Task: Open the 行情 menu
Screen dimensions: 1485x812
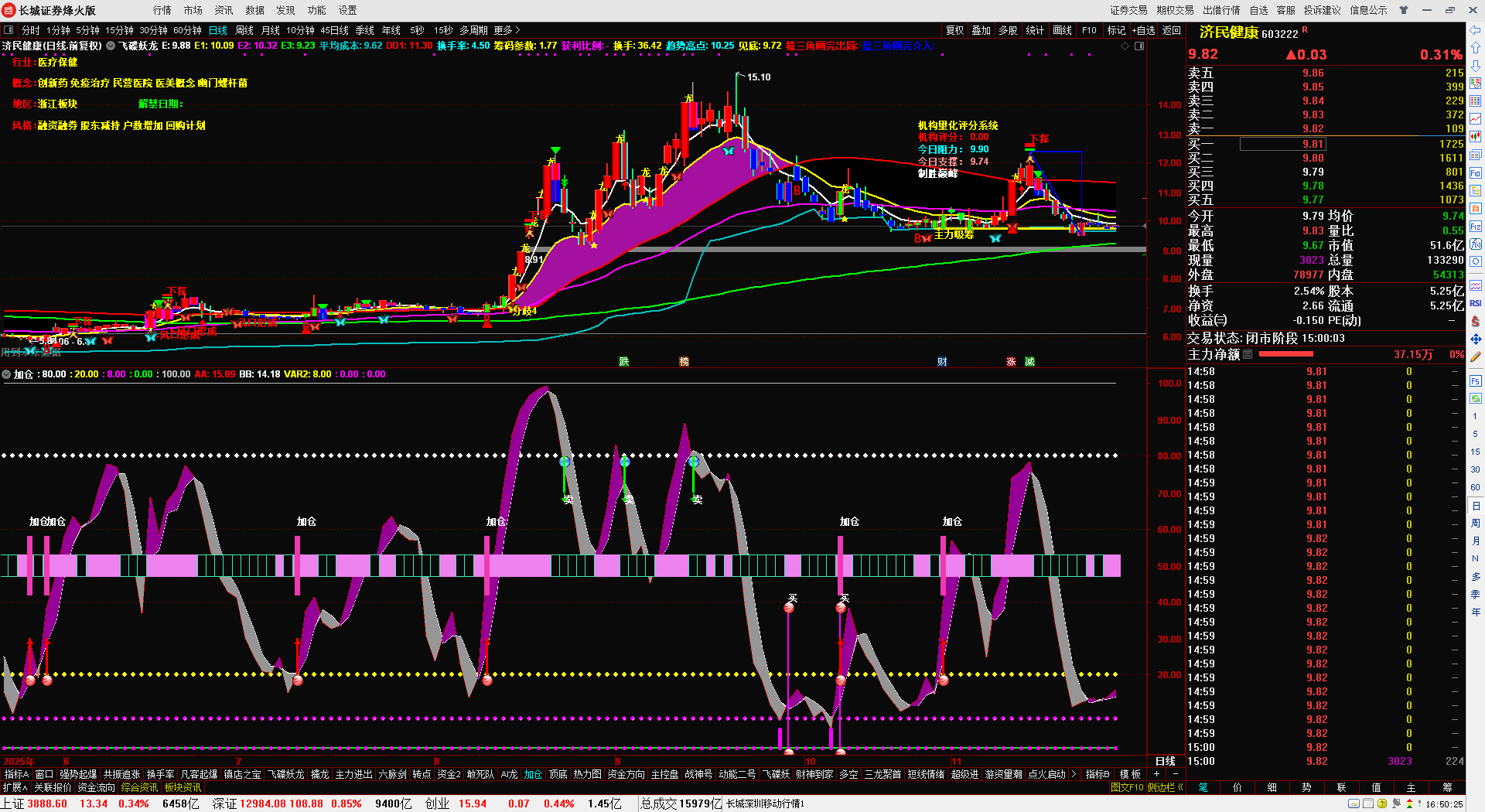Action: point(162,10)
